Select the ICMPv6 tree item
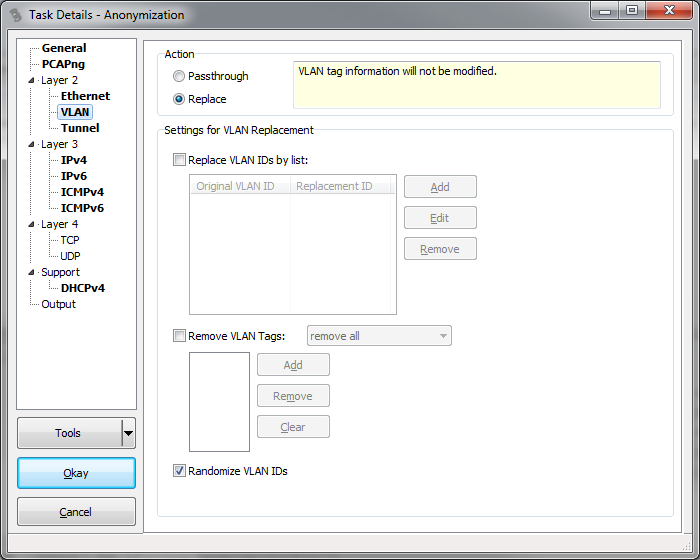Image resolution: width=700 pixels, height=560 pixels. coord(82,209)
